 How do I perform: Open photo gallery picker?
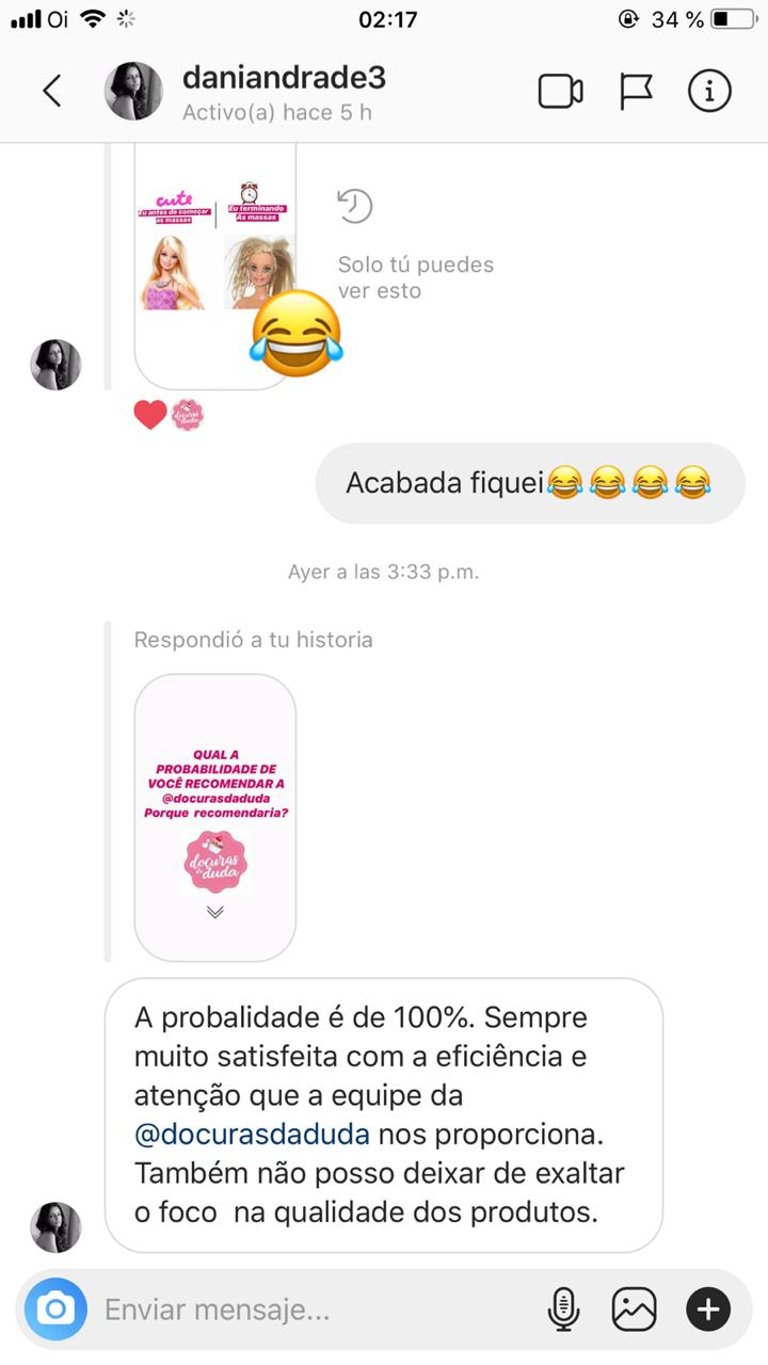tap(634, 1308)
